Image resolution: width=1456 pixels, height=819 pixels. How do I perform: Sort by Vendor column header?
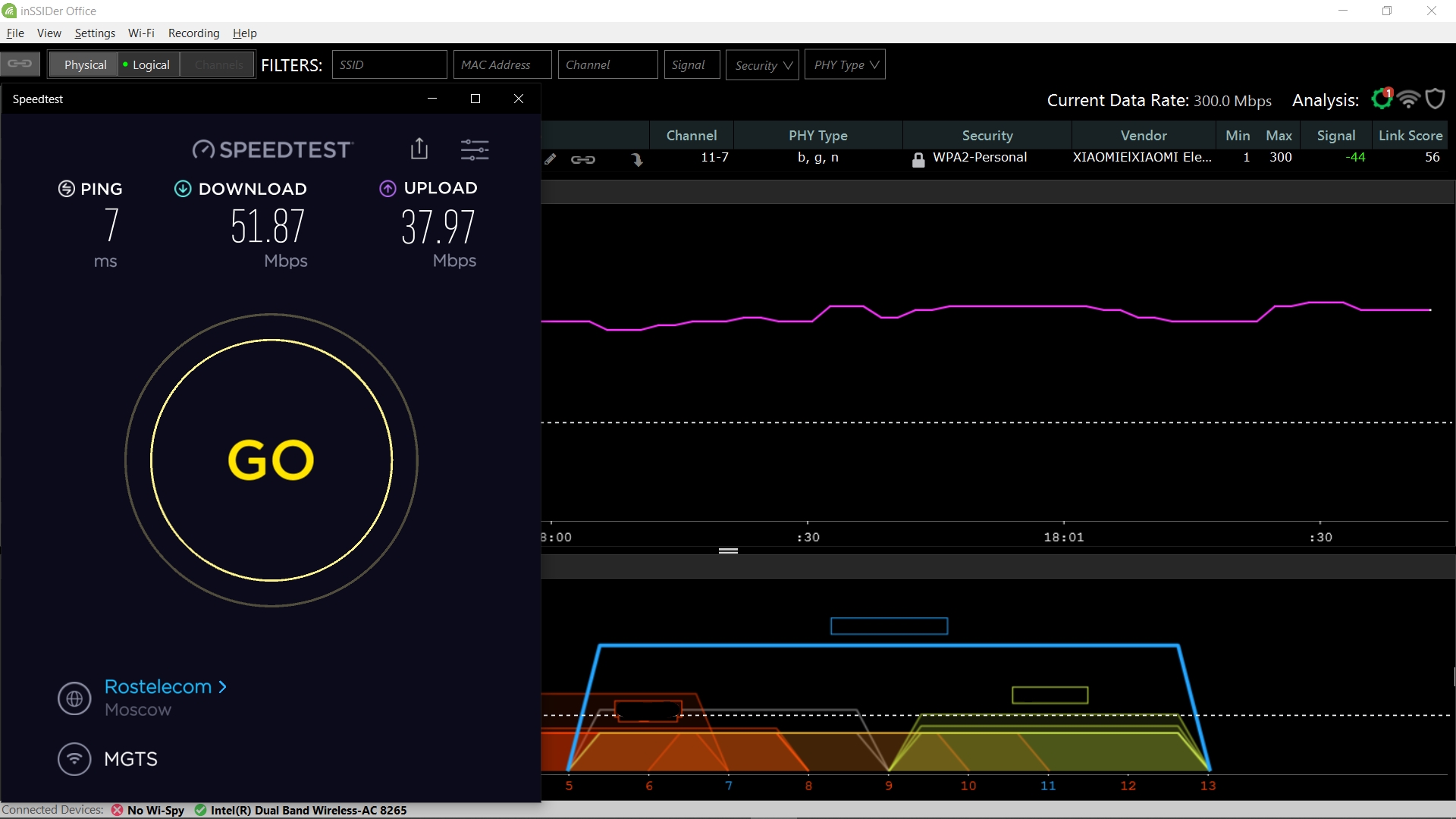(1144, 135)
